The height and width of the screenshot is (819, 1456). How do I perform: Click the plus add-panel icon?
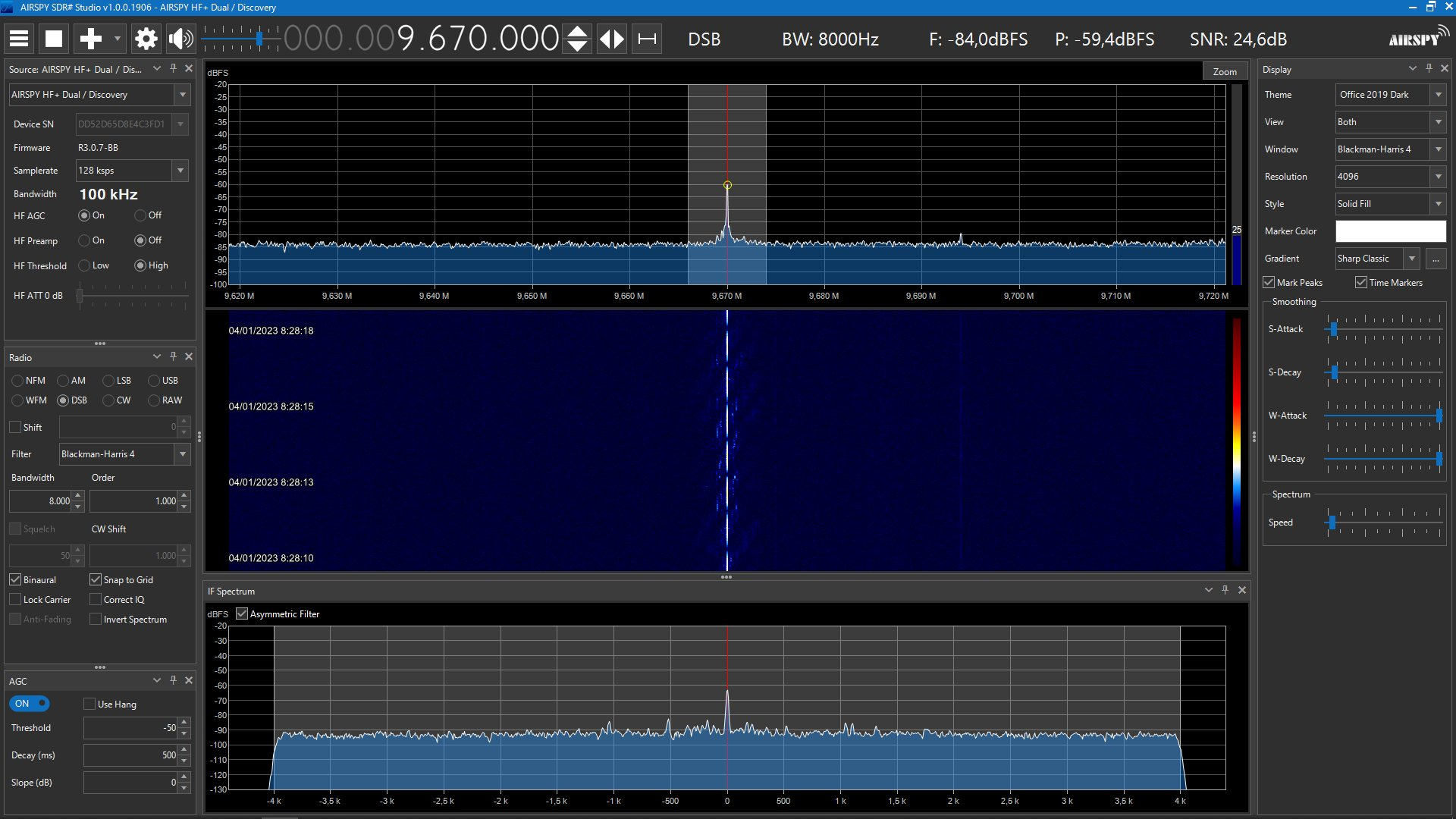91,39
